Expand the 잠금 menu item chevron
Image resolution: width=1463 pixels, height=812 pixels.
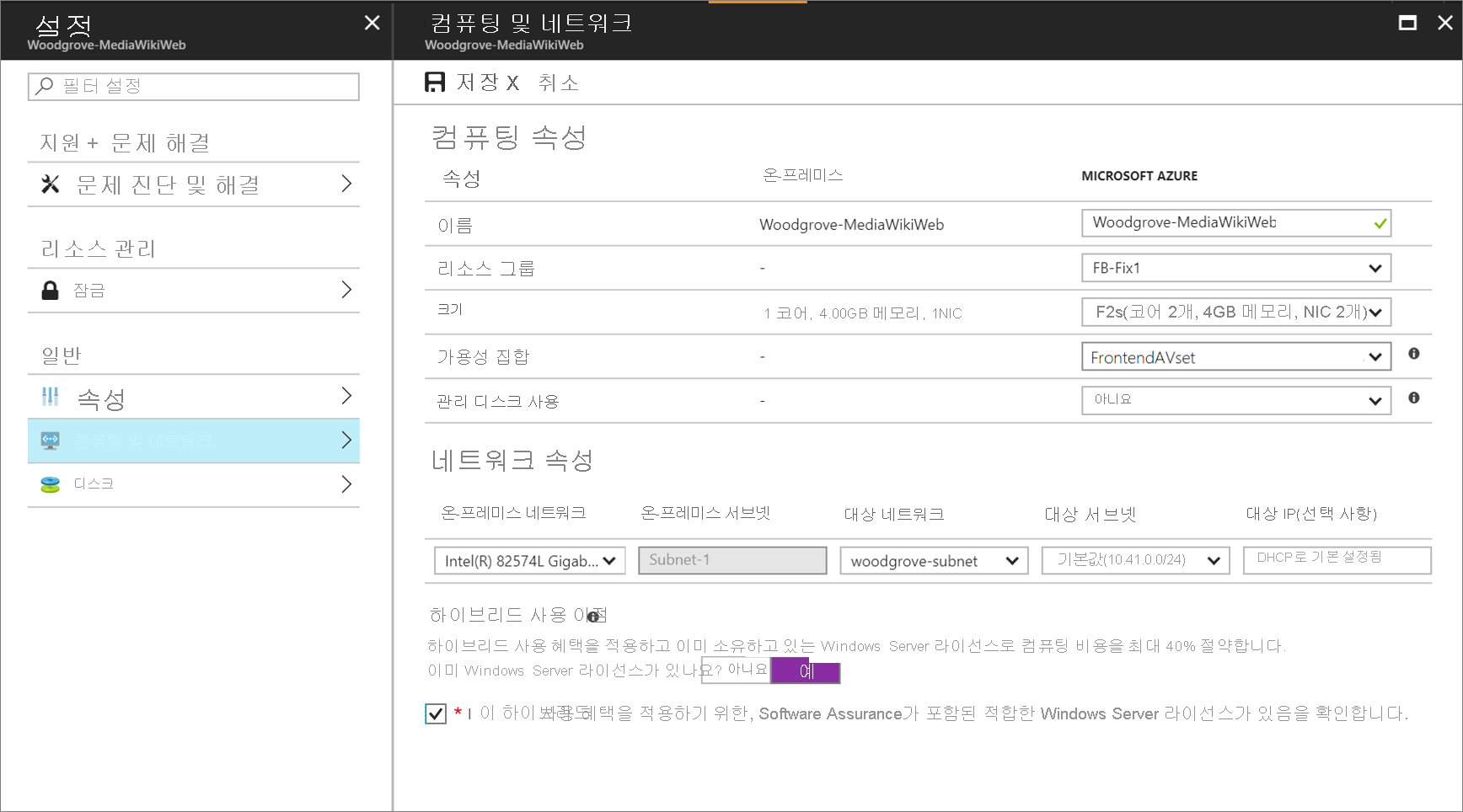(346, 290)
